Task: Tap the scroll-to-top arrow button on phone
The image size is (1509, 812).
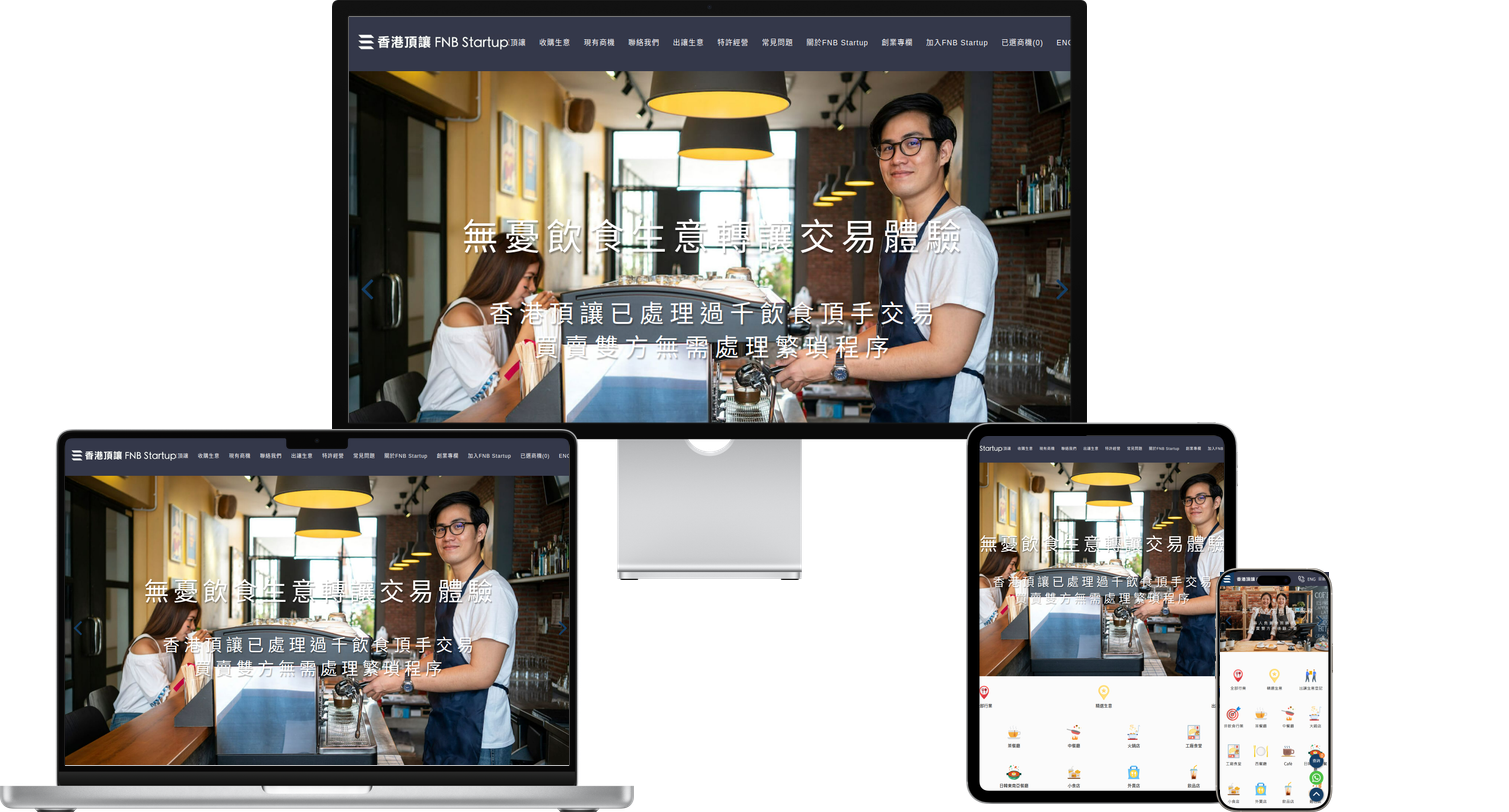Action: tap(1316, 795)
